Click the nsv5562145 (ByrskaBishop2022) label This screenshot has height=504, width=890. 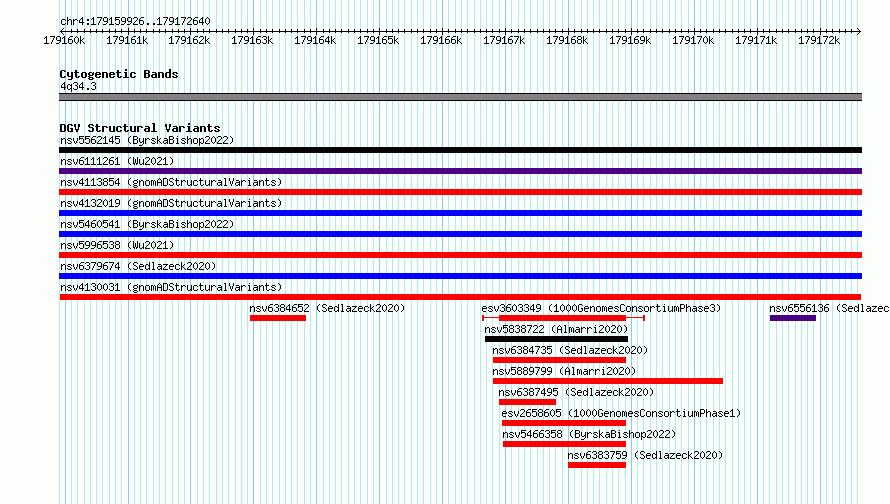click(147, 140)
